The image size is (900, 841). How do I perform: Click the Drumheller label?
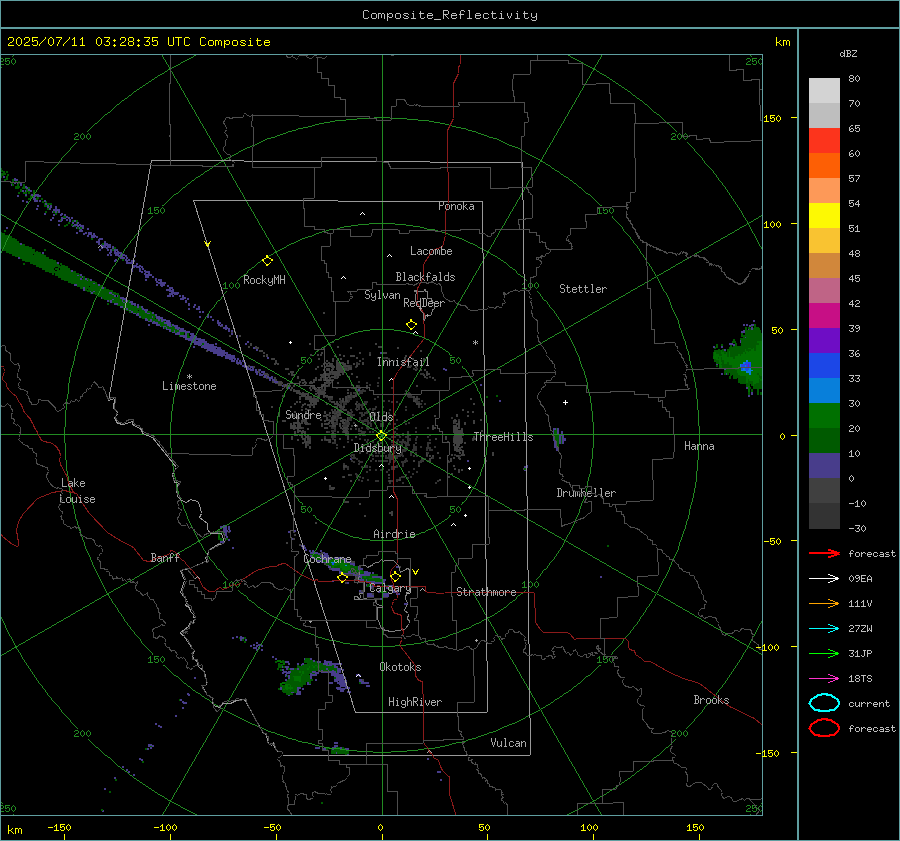click(586, 493)
